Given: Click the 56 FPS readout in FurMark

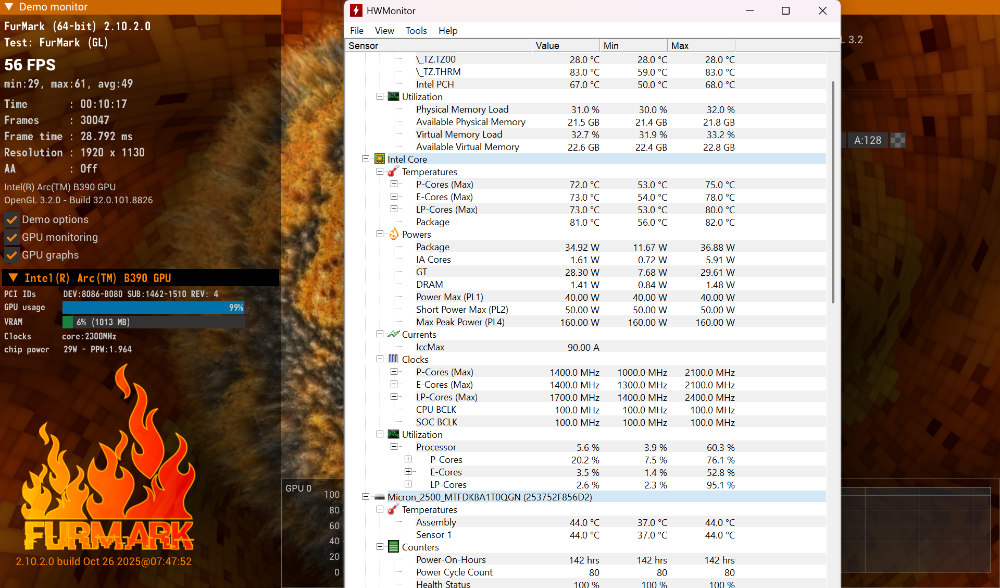Looking at the screenshot, I should click(x=30, y=65).
